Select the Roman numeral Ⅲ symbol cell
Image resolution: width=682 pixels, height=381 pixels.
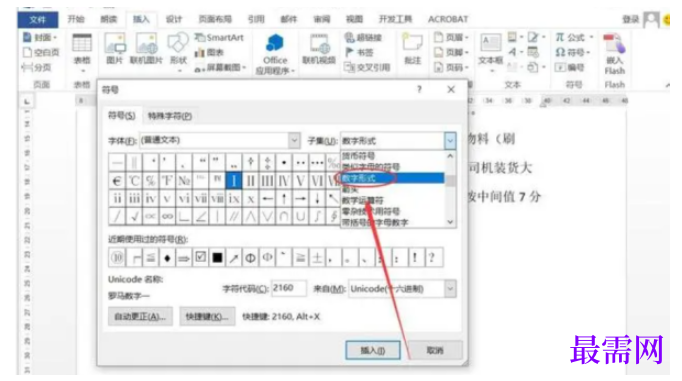pyautogui.click(x=267, y=180)
